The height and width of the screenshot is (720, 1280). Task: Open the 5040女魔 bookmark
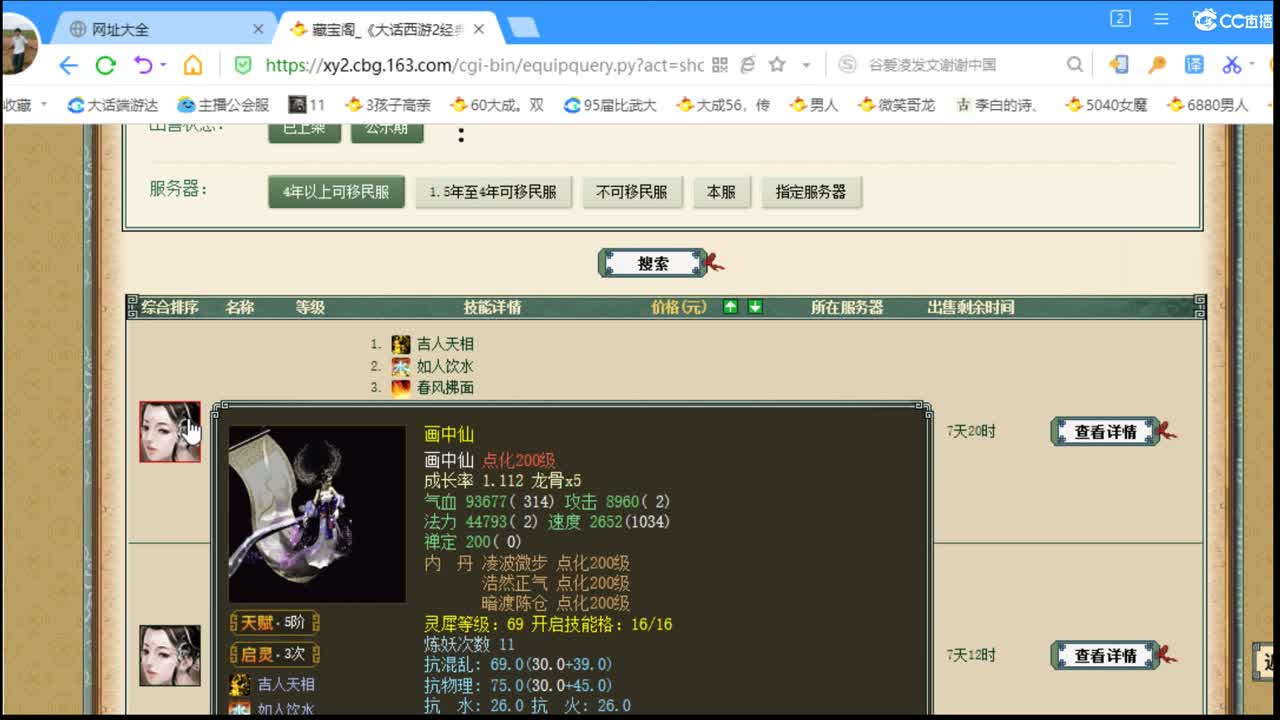(1106, 104)
